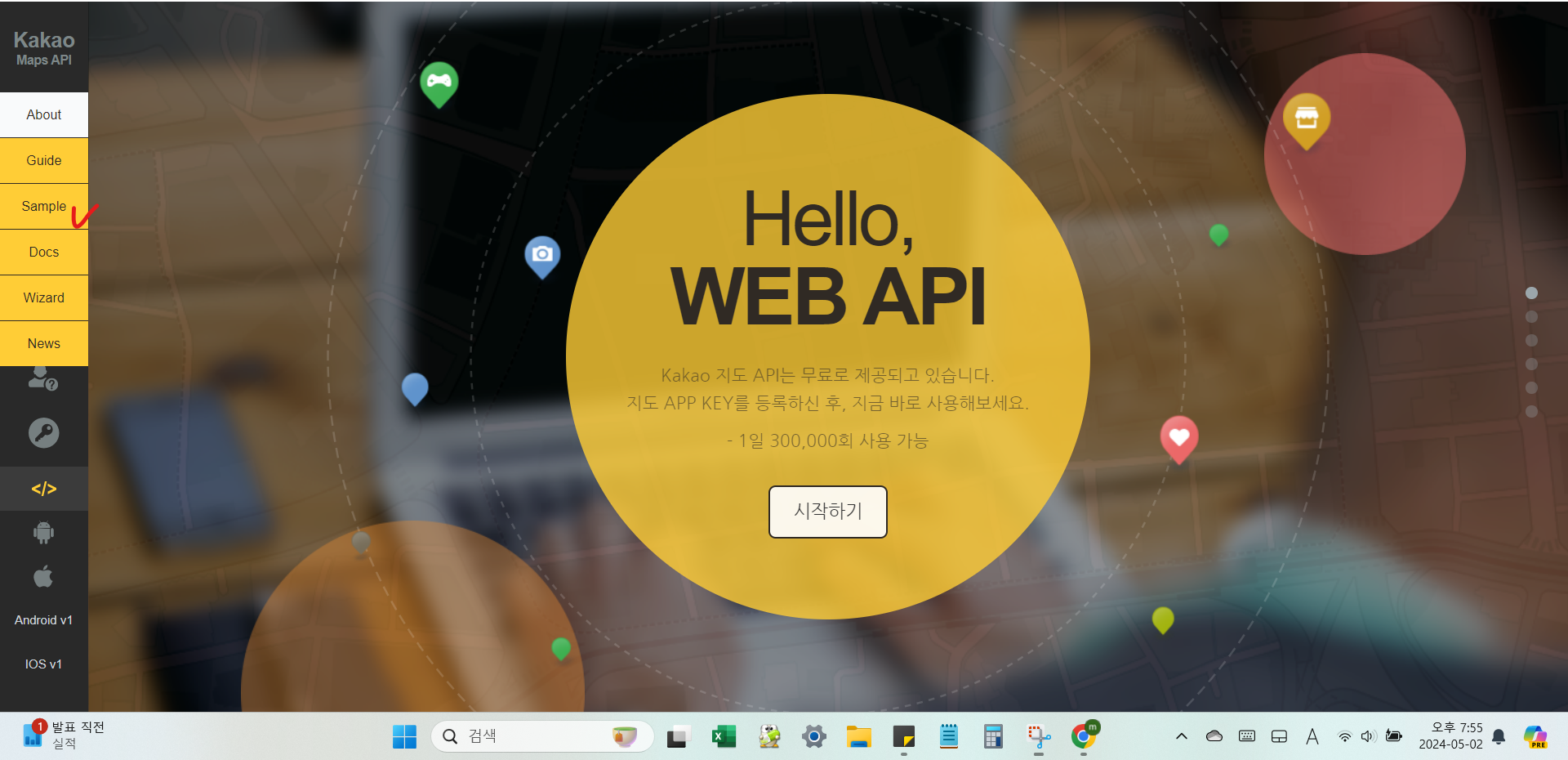Open Snipping Tool from taskbar
This screenshot has height=760, width=1568.
(x=1038, y=737)
